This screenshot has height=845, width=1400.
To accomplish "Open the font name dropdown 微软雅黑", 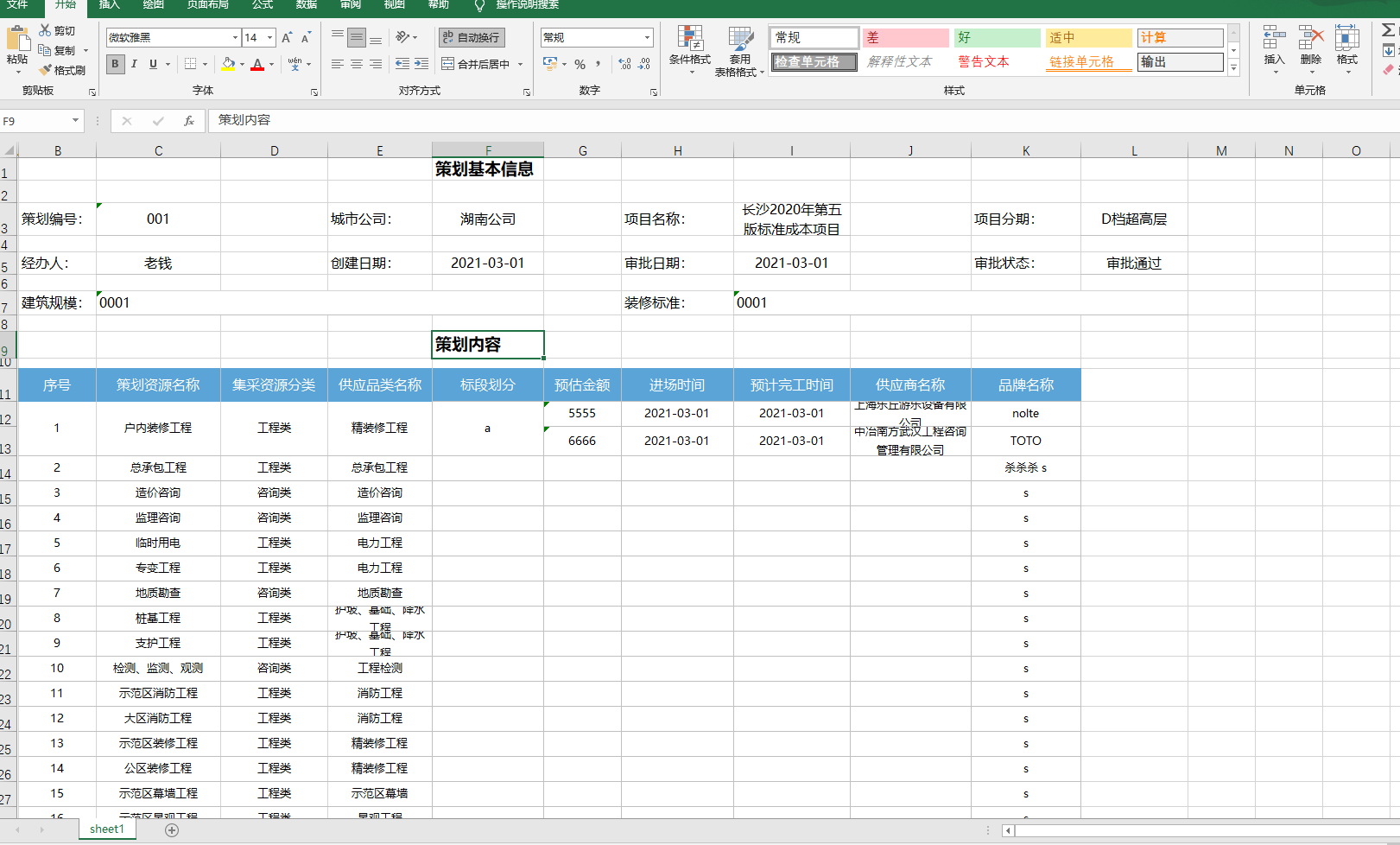I will tap(235, 38).
